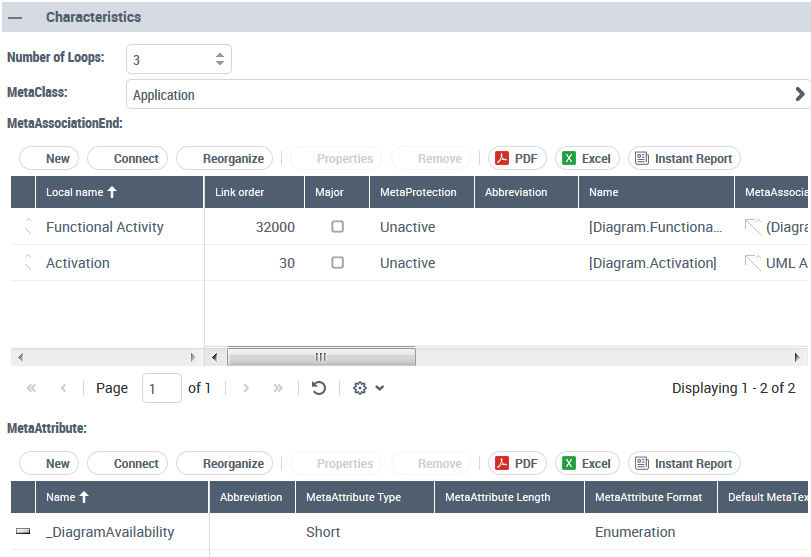This screenshot has height=557, width=811.
Task: Check Major box for Functional Activity
Action: point(337,227)
